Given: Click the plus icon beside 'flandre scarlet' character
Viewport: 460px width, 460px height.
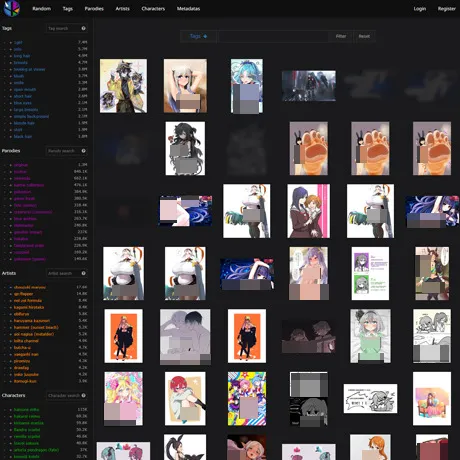Looking at the screenshot, I should [11, 430].
